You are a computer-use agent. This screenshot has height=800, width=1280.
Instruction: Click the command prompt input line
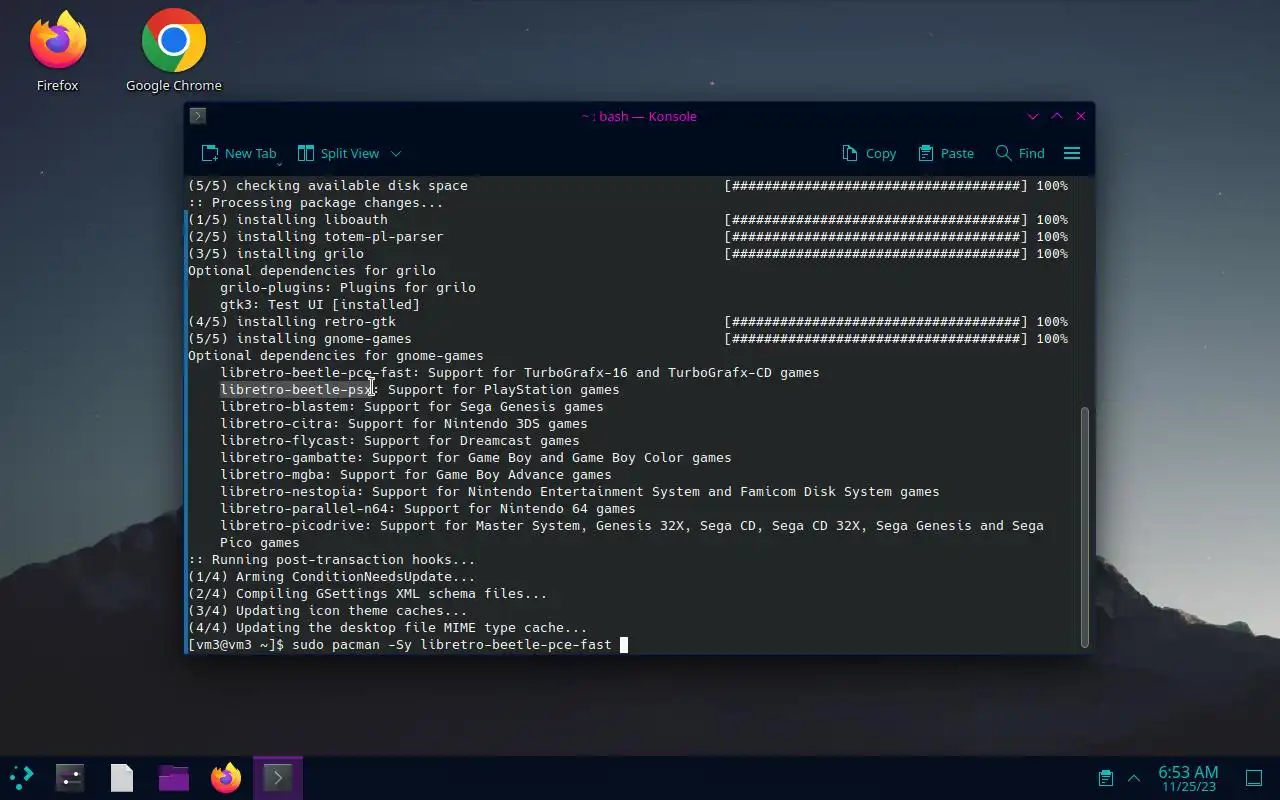point(408,645)
